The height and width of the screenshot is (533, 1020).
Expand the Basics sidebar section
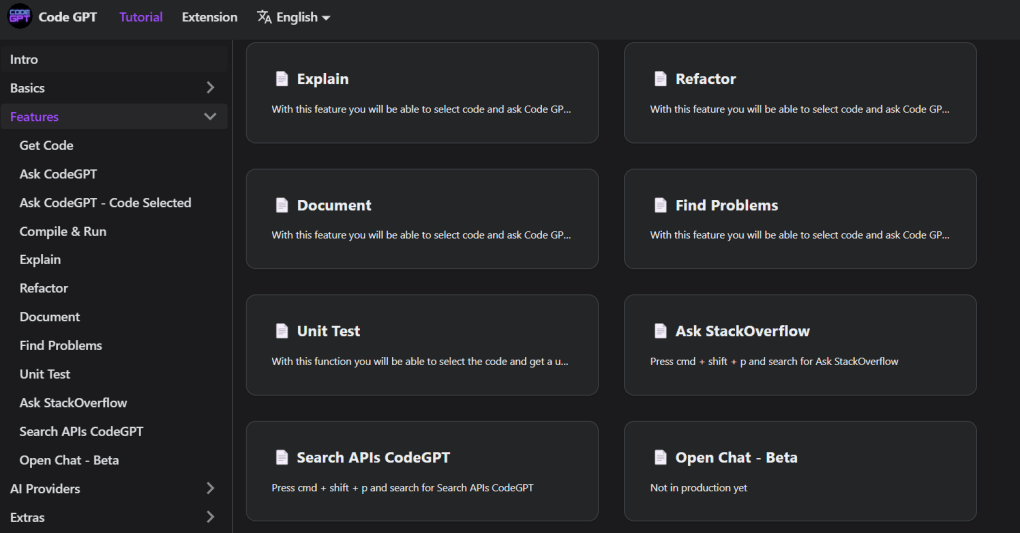coord(210,88)
